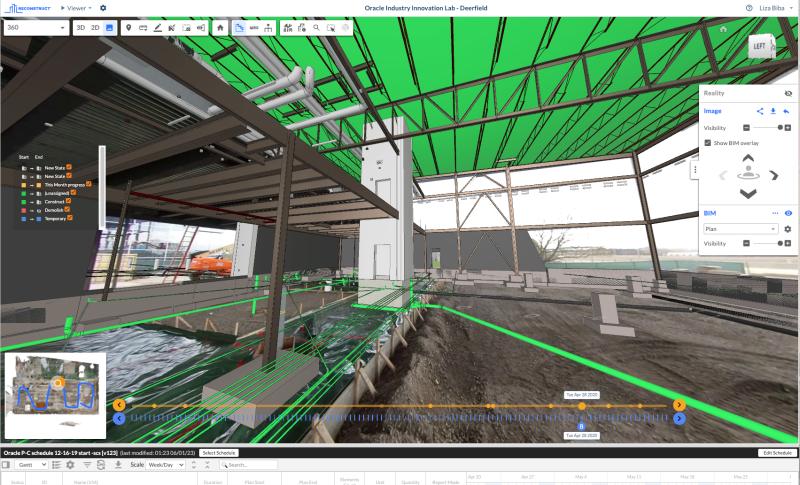
Task: Toggle This Month progress legend checkbox
Action: coord(89,184)
